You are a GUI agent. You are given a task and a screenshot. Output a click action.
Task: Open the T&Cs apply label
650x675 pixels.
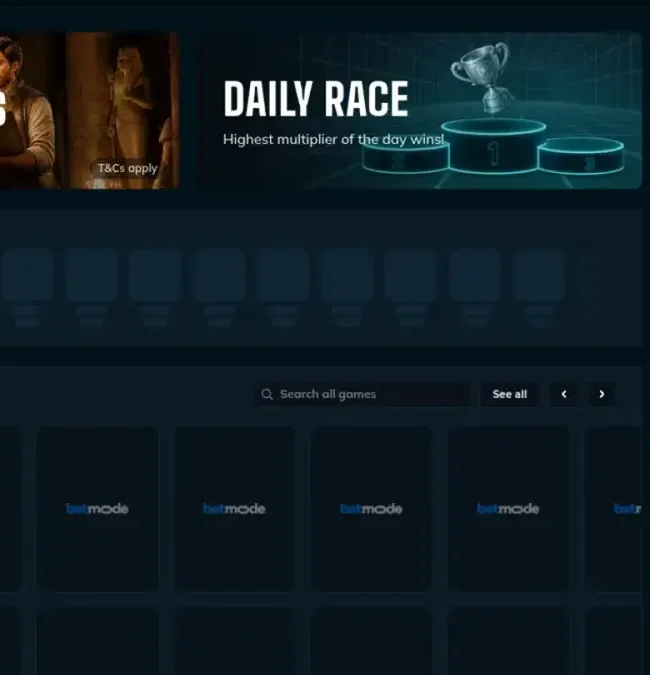coord(127,168)
